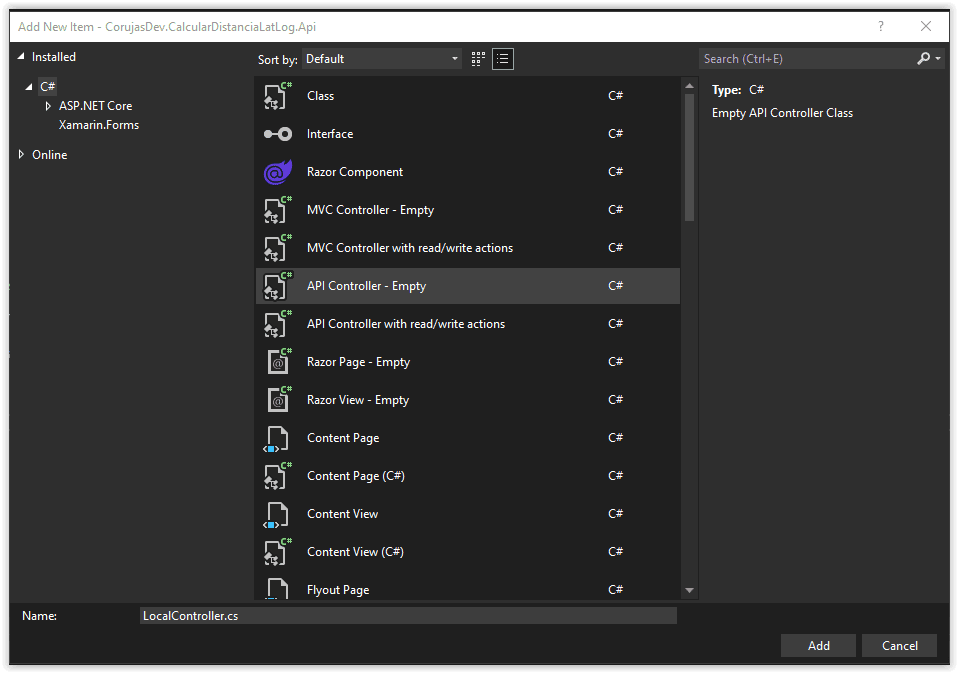Select 'Razor View - Empty' name
This screenshot has width=958, height=673.
[358, 400]
